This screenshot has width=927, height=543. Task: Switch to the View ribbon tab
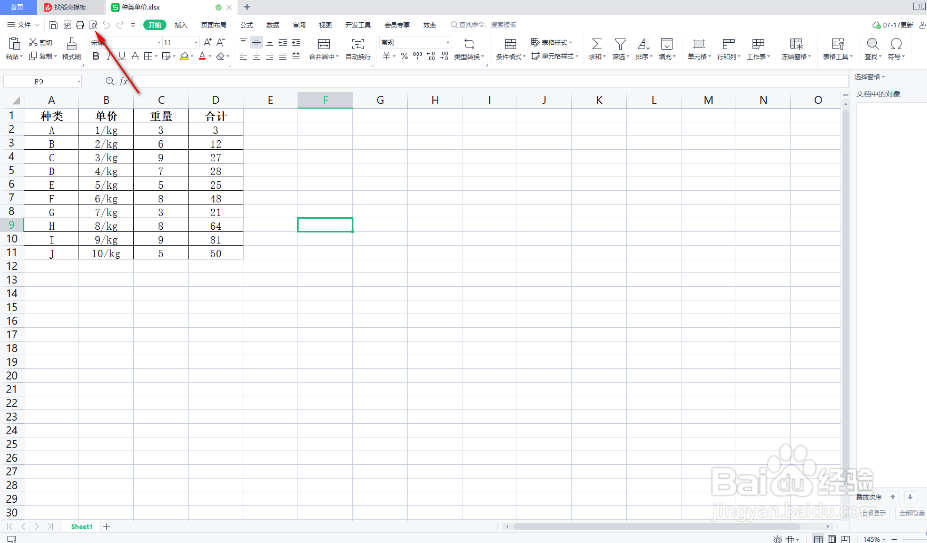click(325, 25)
